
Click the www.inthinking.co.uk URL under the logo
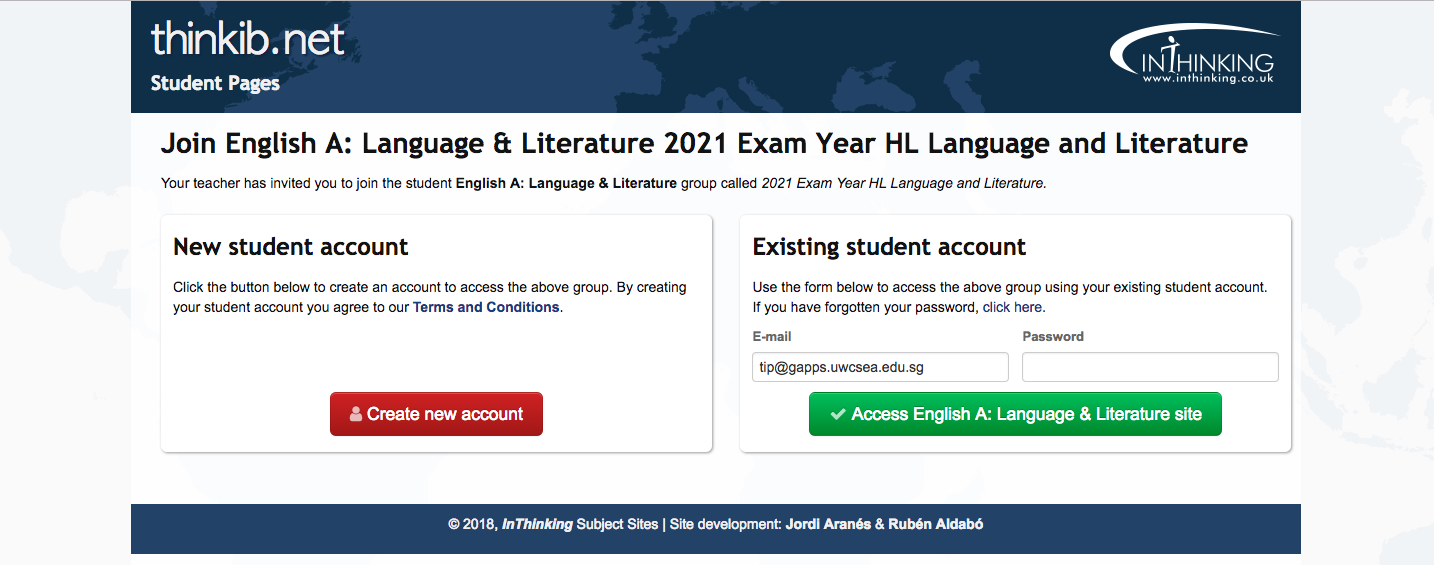point(1207,78)
